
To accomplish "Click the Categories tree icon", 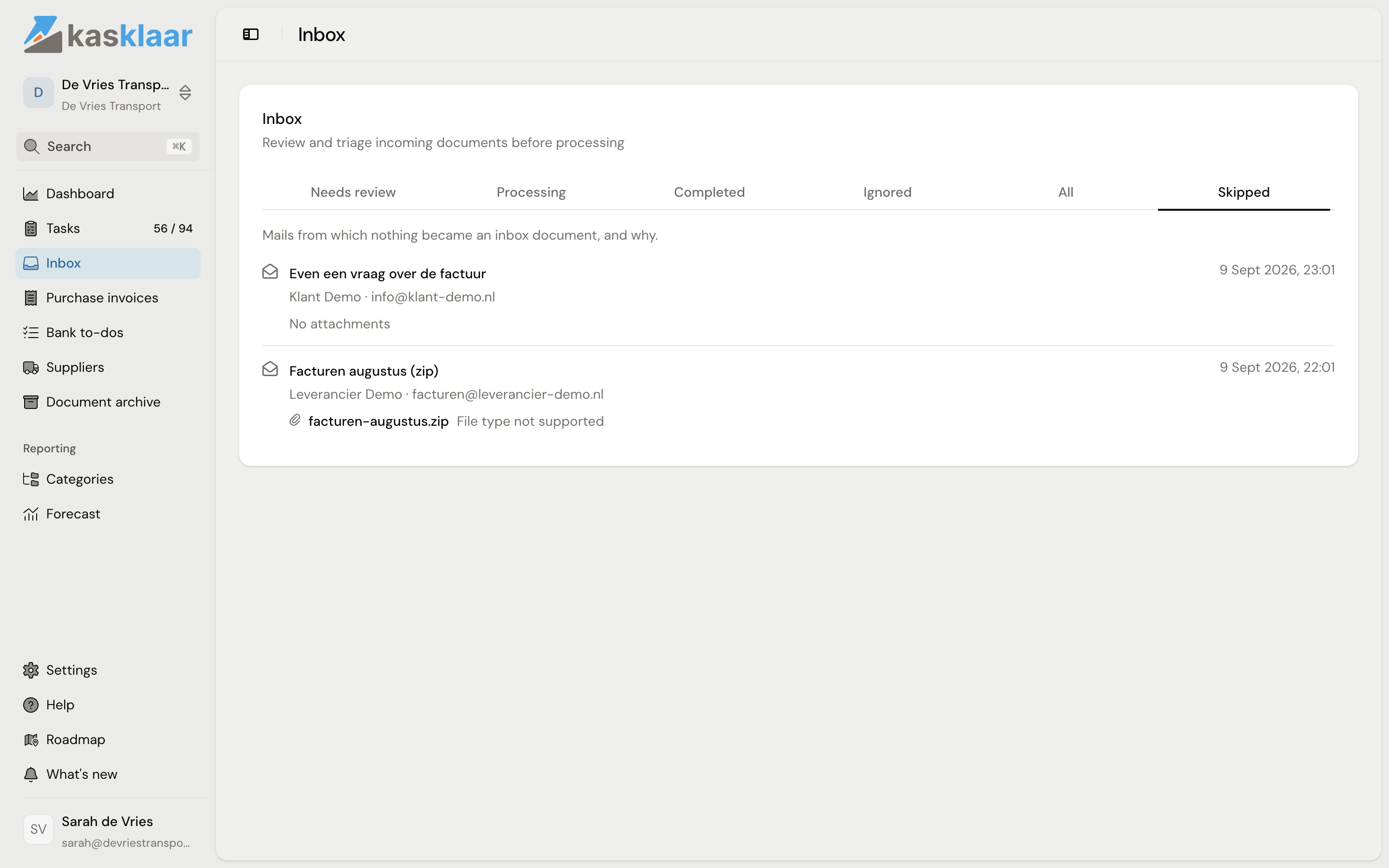I will [x=30, y=479].
